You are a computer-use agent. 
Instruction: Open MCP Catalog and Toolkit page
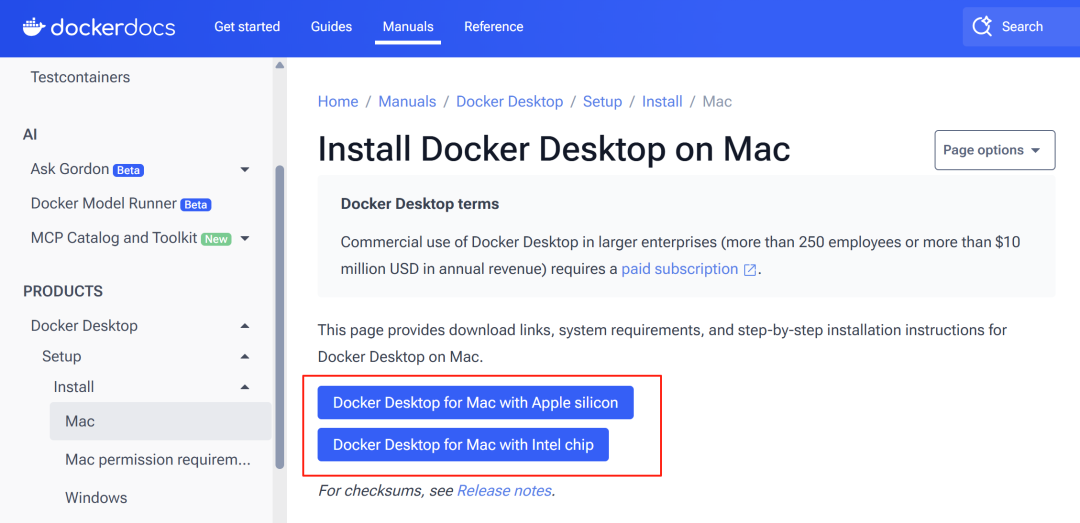pyautogui.click(x=114, y=238)
